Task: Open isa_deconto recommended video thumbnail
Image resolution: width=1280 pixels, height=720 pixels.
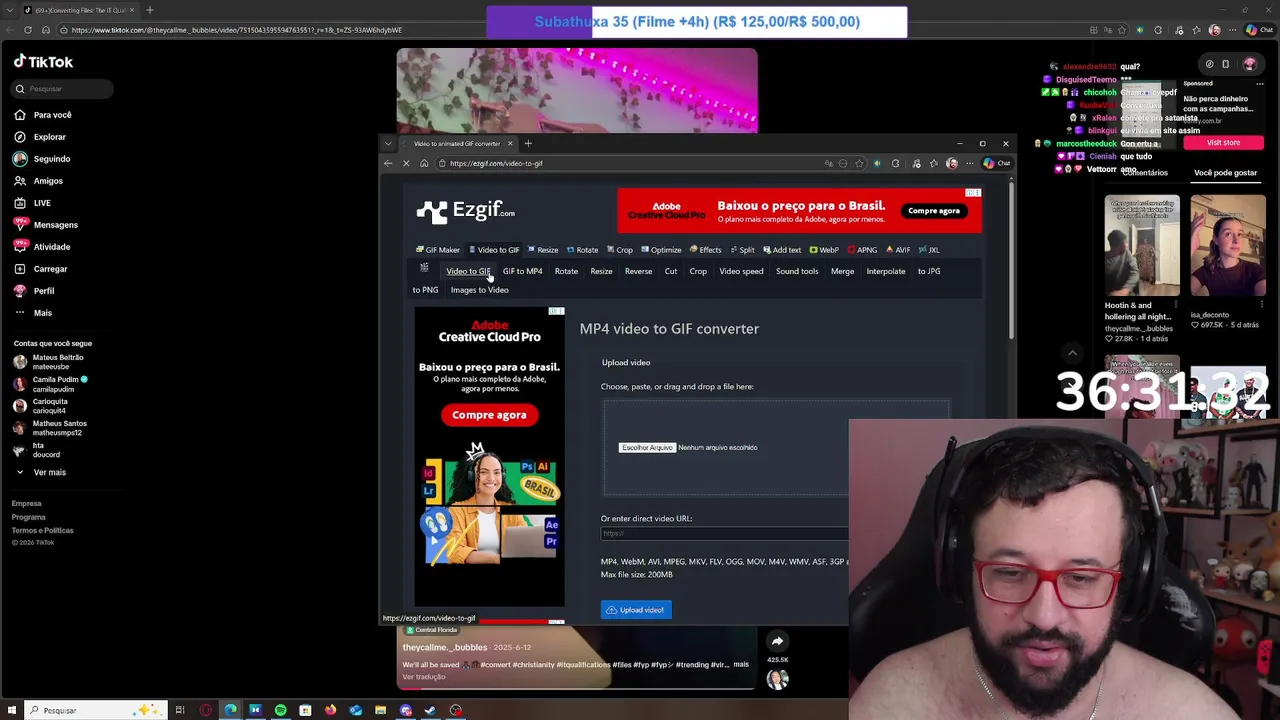Action: (x=1228, y=246)
